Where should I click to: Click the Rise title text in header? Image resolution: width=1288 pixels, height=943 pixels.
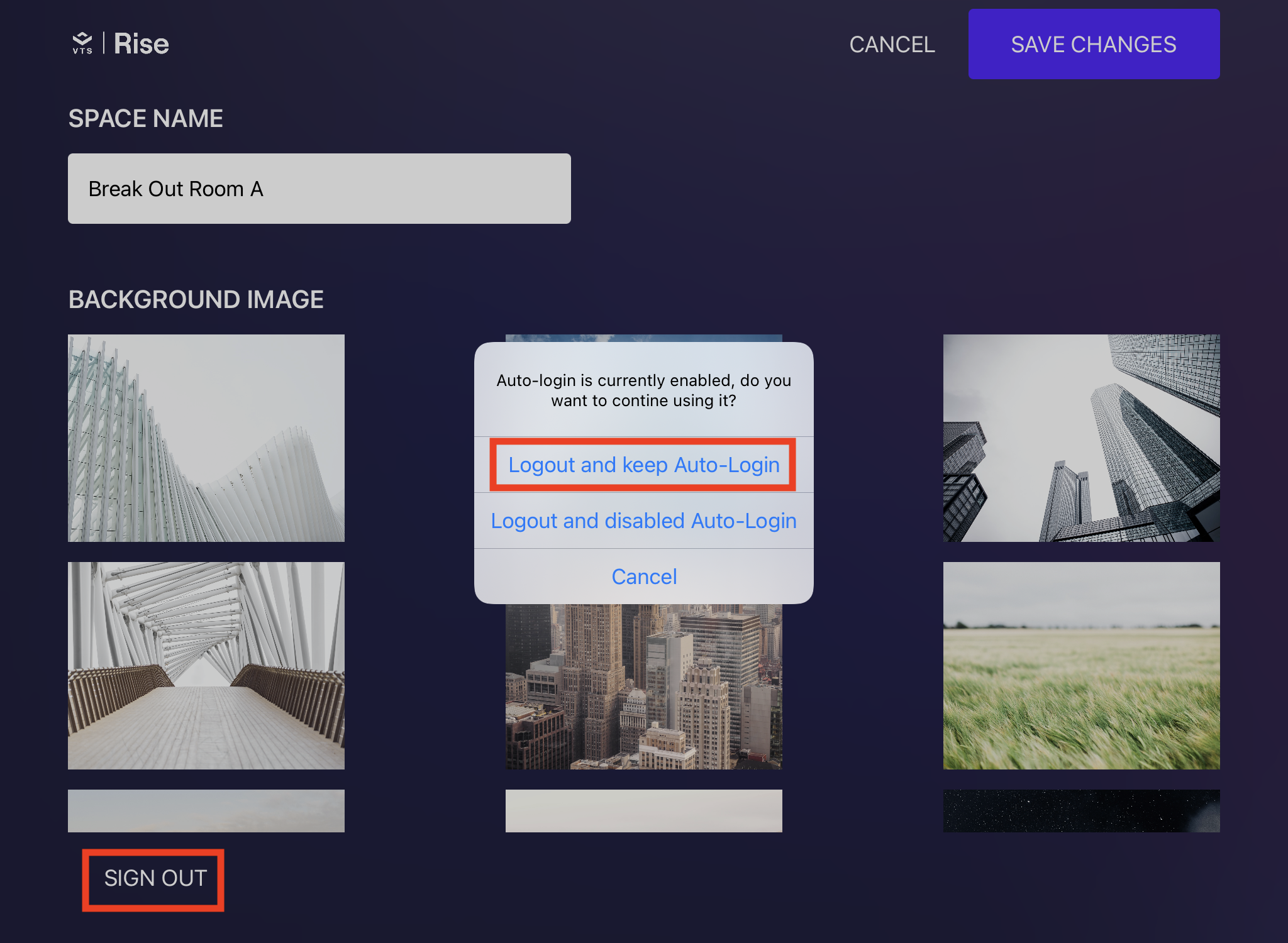[x=142, y=44]
